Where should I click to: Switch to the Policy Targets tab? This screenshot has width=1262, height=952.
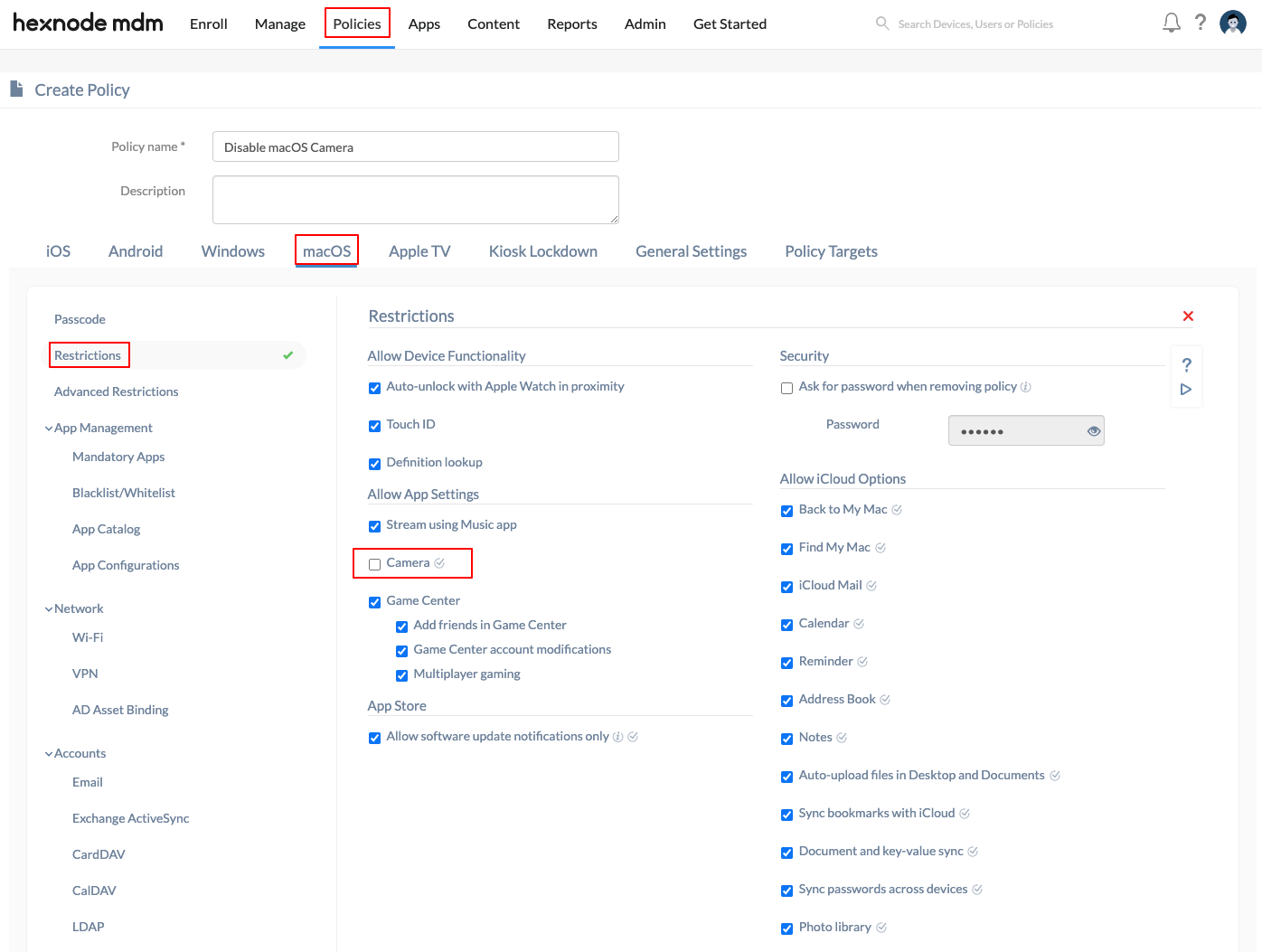point(831,251)
